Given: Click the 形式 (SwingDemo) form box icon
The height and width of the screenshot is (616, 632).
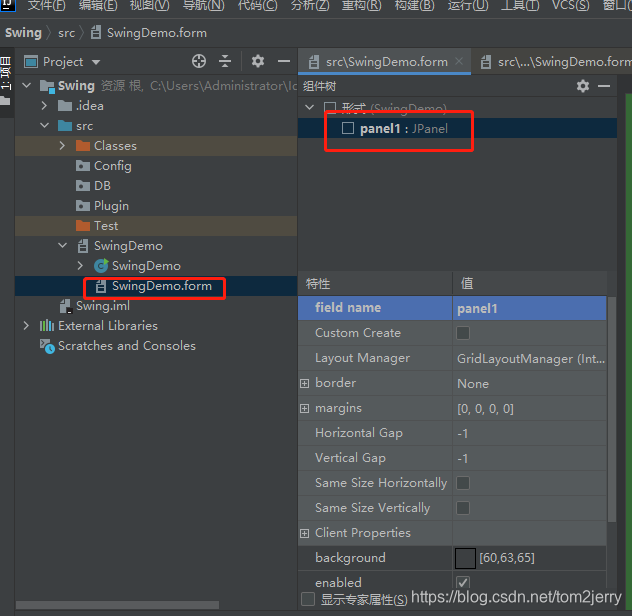Looking at the screenshot, I should point(330,107).
